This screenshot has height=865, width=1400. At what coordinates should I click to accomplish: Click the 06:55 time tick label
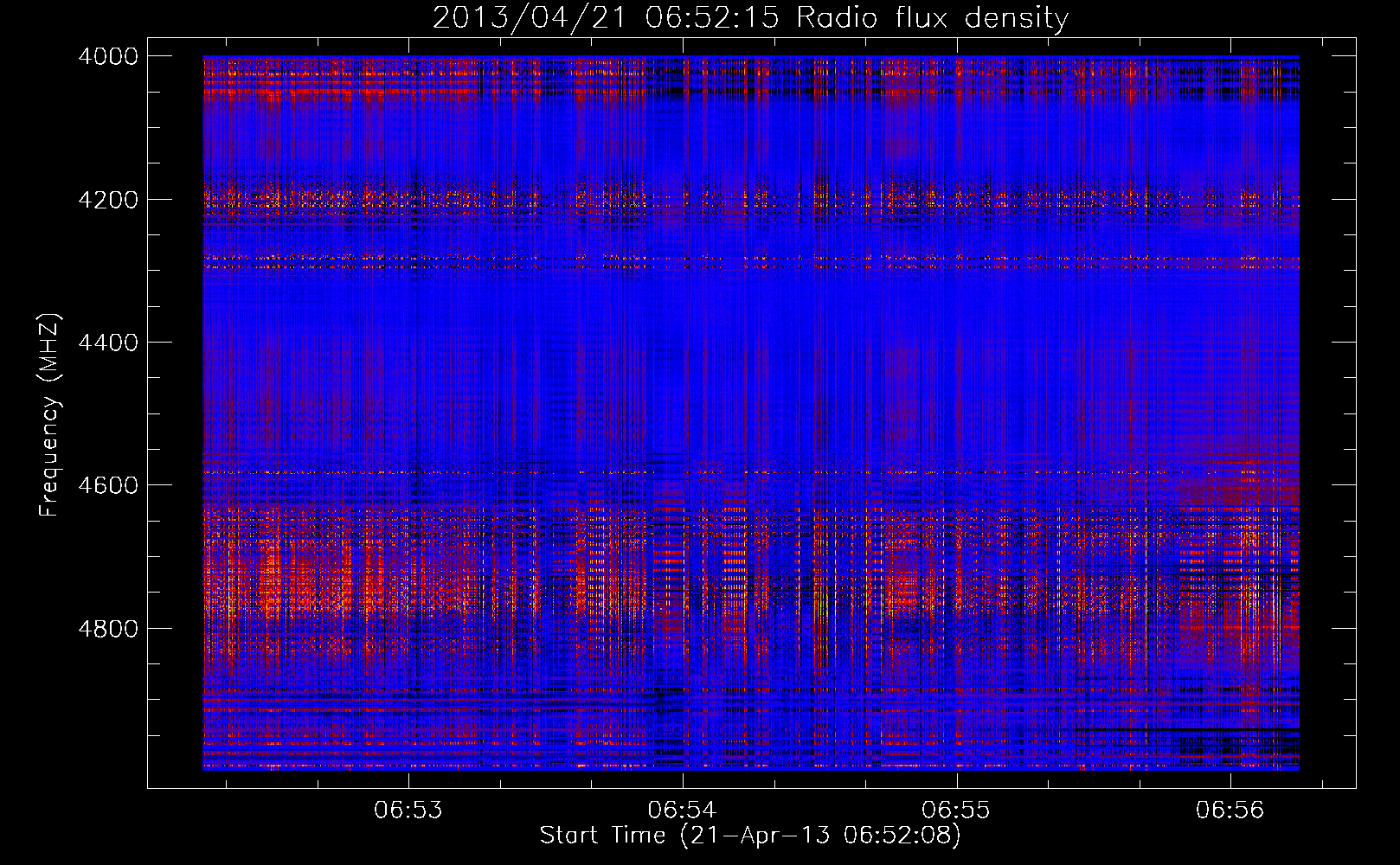[956, 810]
